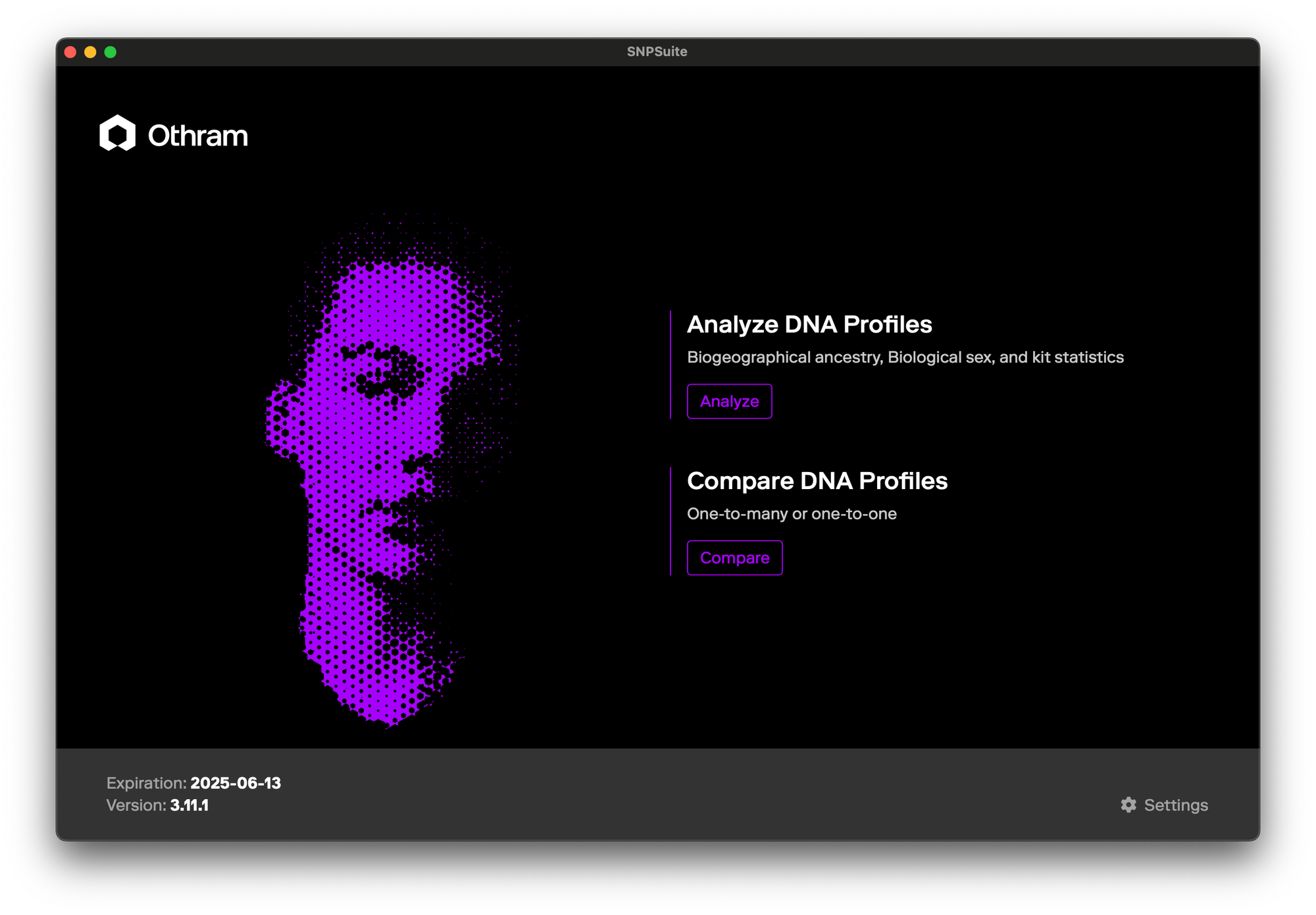Click the One-to-many or one-to-one text

tap(792, 514)
